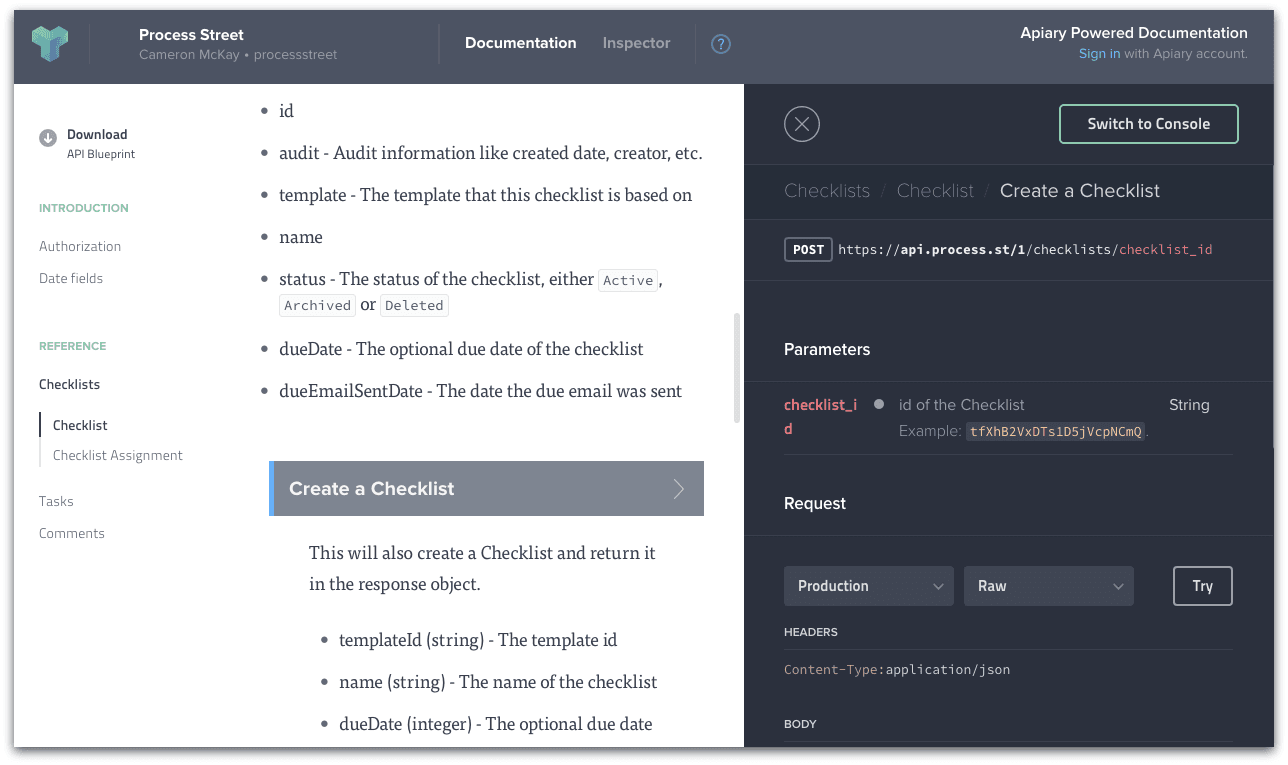This screenshot has height=765, width=1288.
Task: Dismiss the console panel via the X icon
Action: pos(801,124)
